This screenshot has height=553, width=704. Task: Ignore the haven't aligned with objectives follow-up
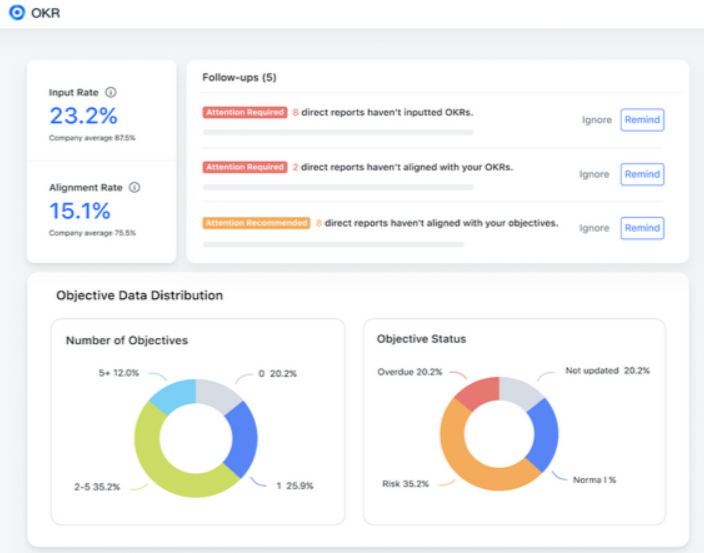pyautogui.click(x=594, y=228)
